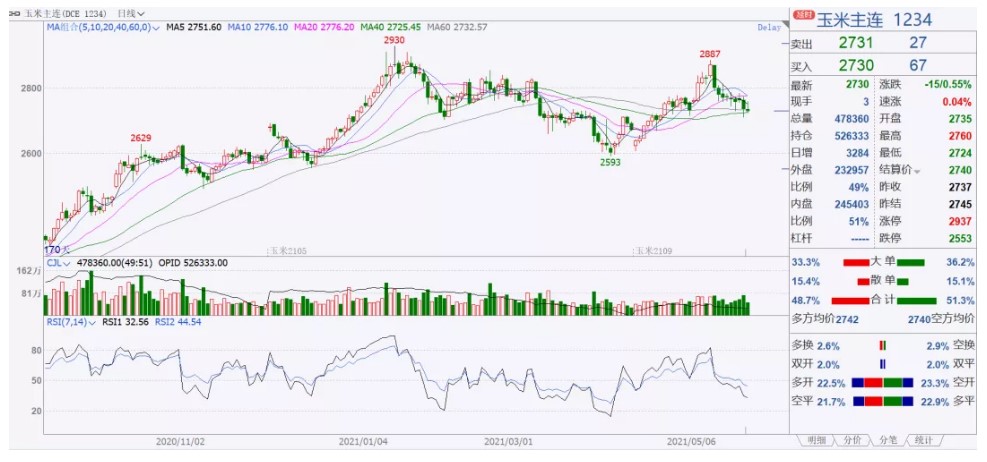Image resolution: width=987 pixels, height=462 pixels.
Task: Switch to the 明细 tab
Action: [816, 440]
